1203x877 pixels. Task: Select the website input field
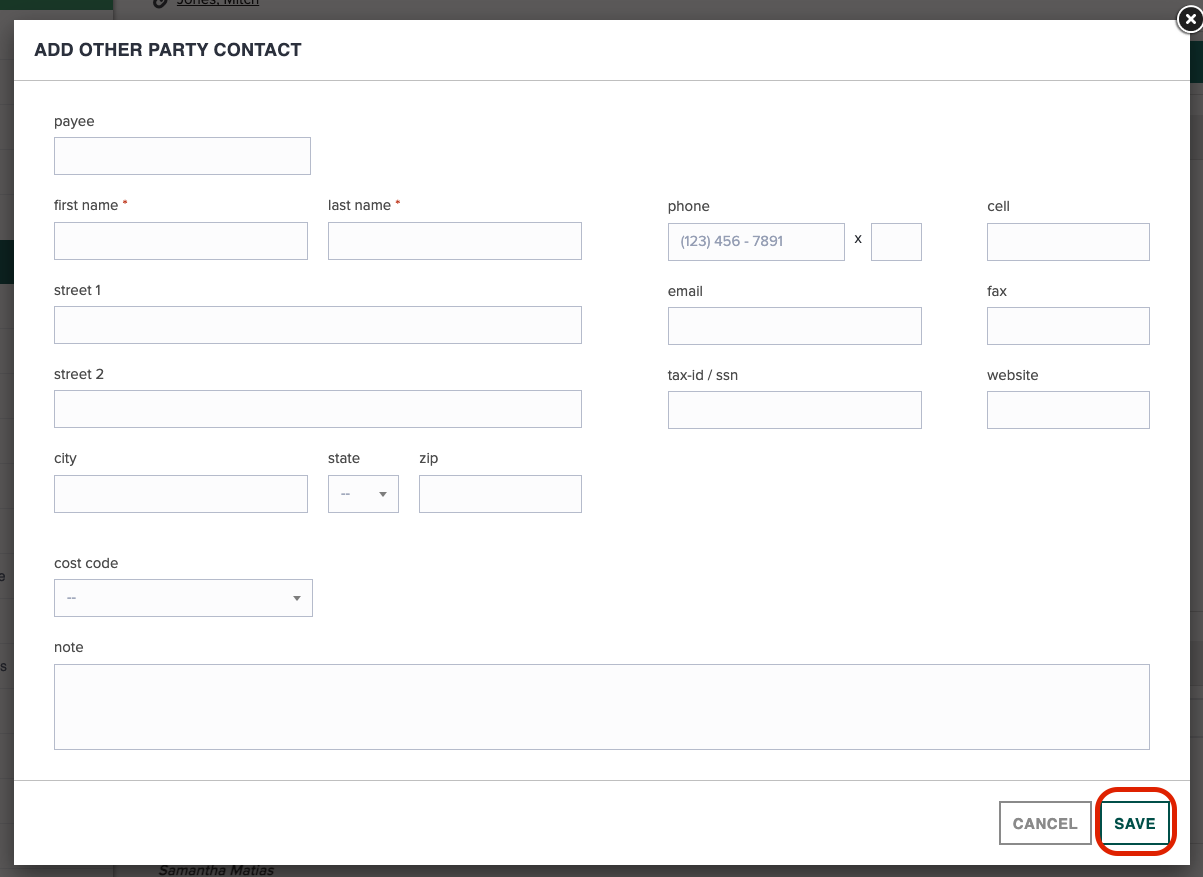[x=1068, y=410]
